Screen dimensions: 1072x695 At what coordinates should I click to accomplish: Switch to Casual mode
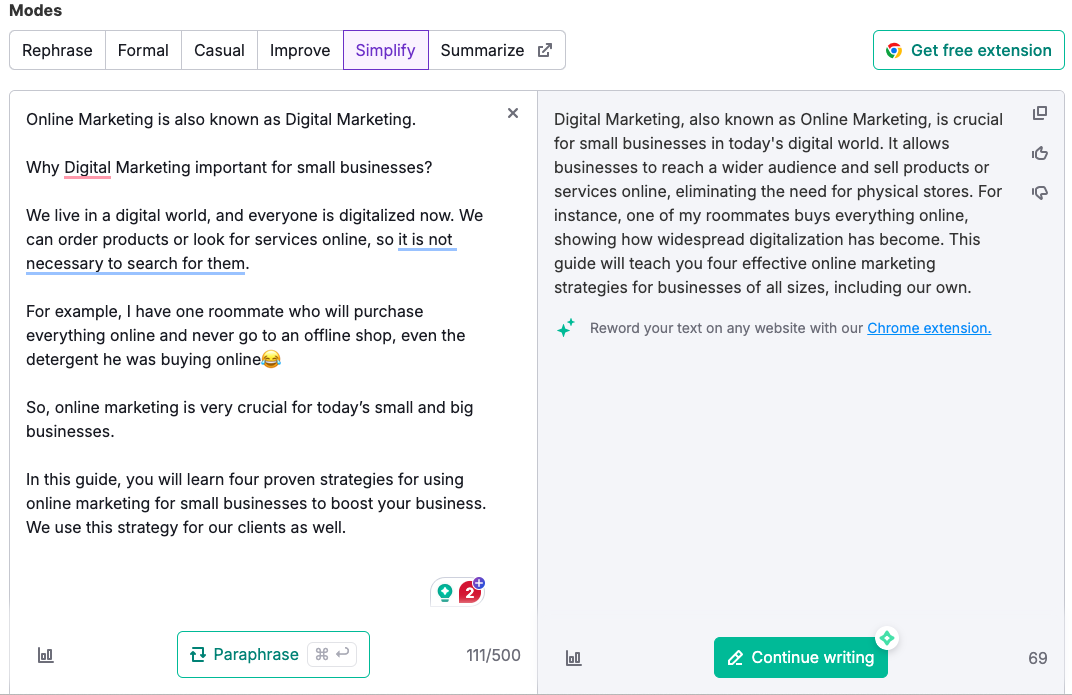coord(219,49)
